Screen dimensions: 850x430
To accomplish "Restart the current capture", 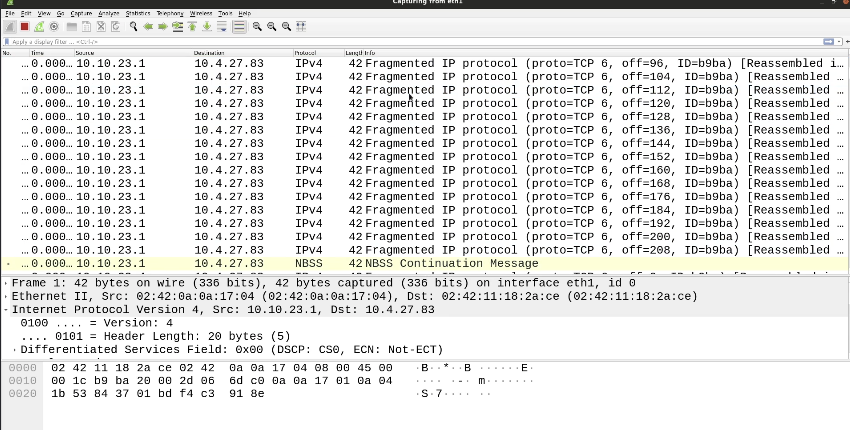I will tap(37, 26).
